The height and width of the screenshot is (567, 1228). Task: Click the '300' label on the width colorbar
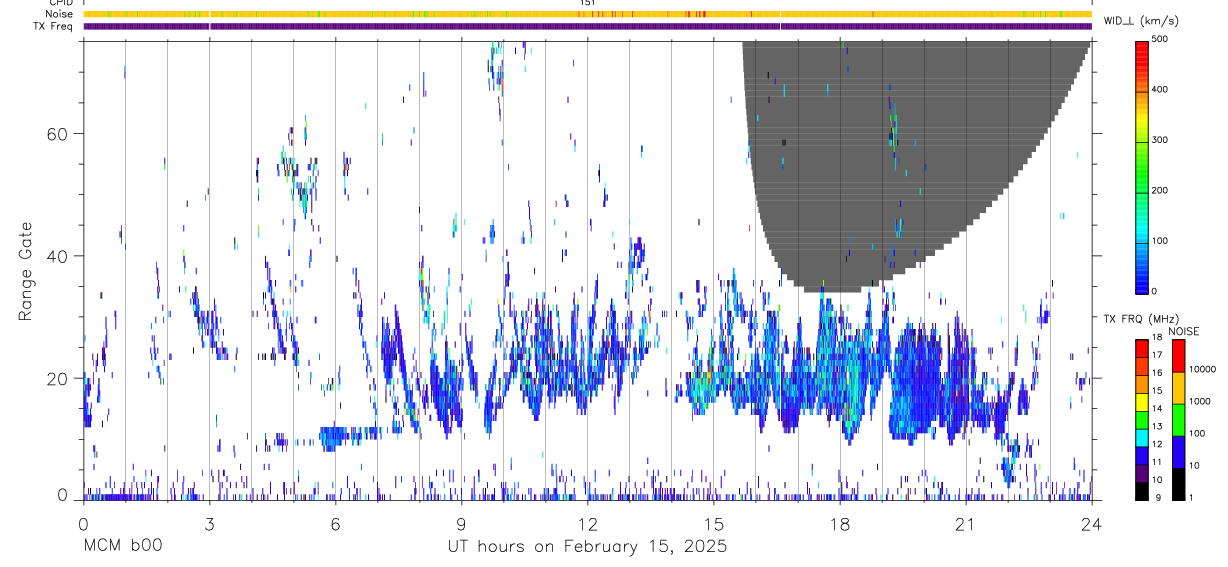[1160, 140]
